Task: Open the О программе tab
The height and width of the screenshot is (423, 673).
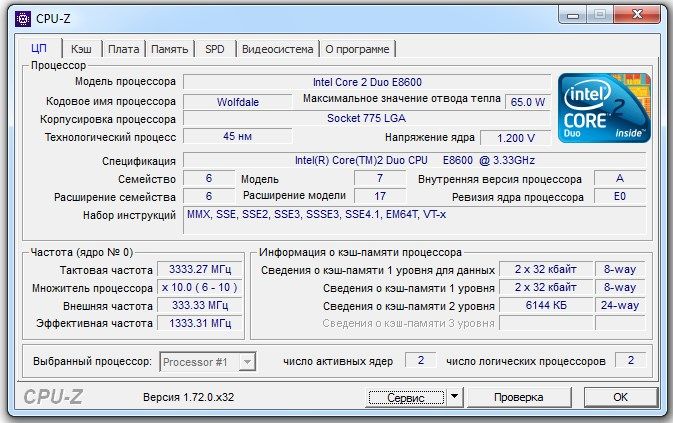Action: 357,49
